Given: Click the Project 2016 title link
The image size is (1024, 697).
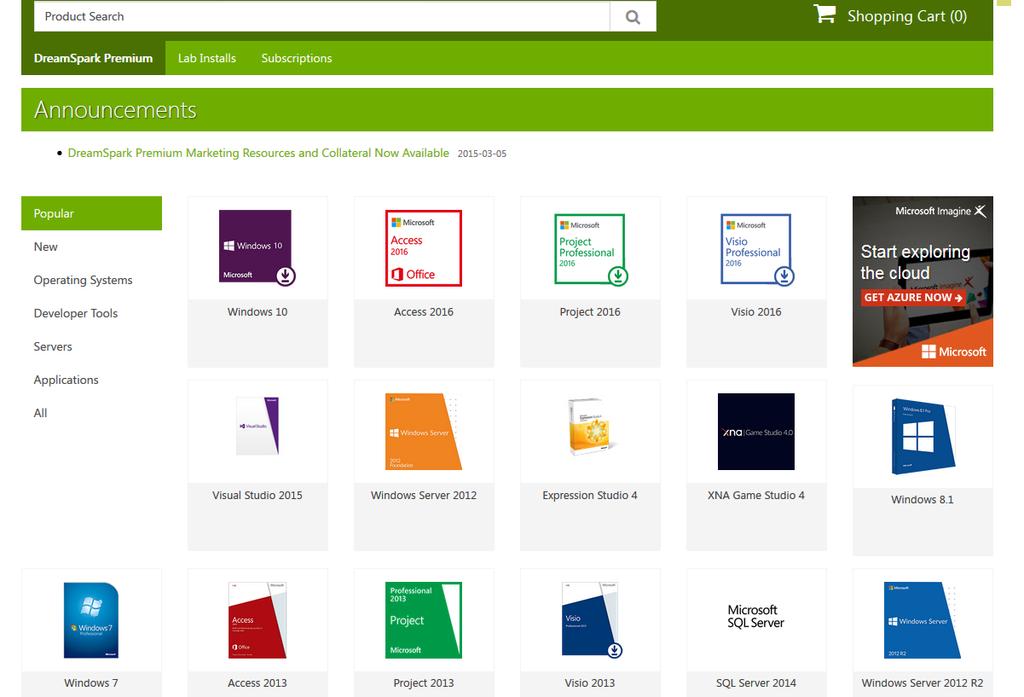Looking at the screenshot, I should pyautogui.click(x=590, y=312).
